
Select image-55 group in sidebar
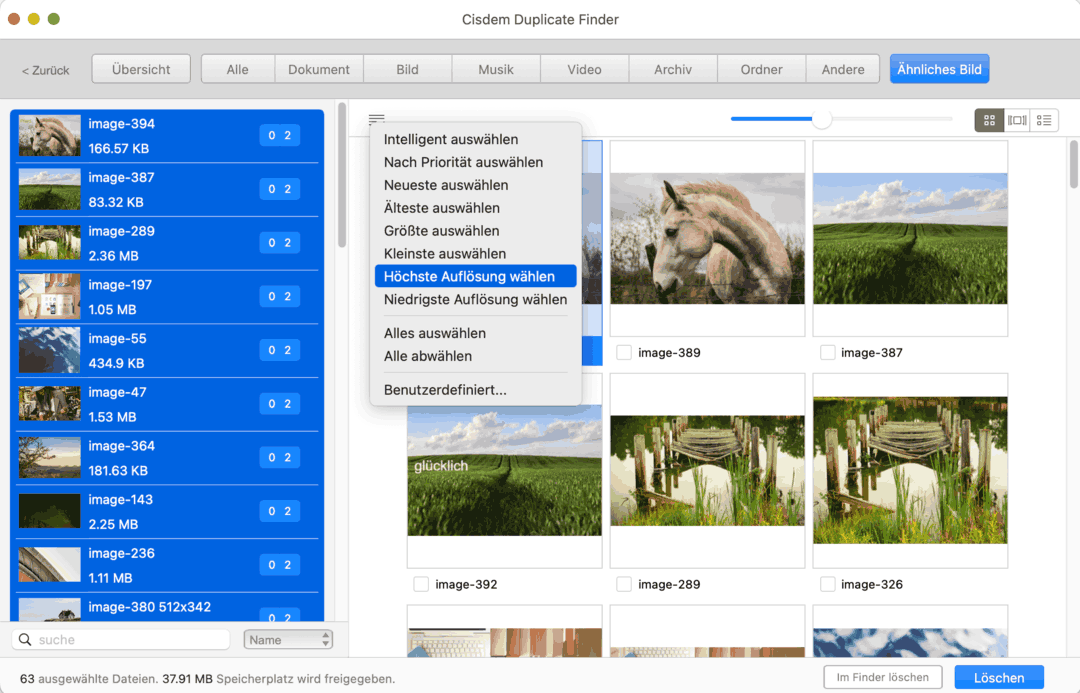[167, 351]
